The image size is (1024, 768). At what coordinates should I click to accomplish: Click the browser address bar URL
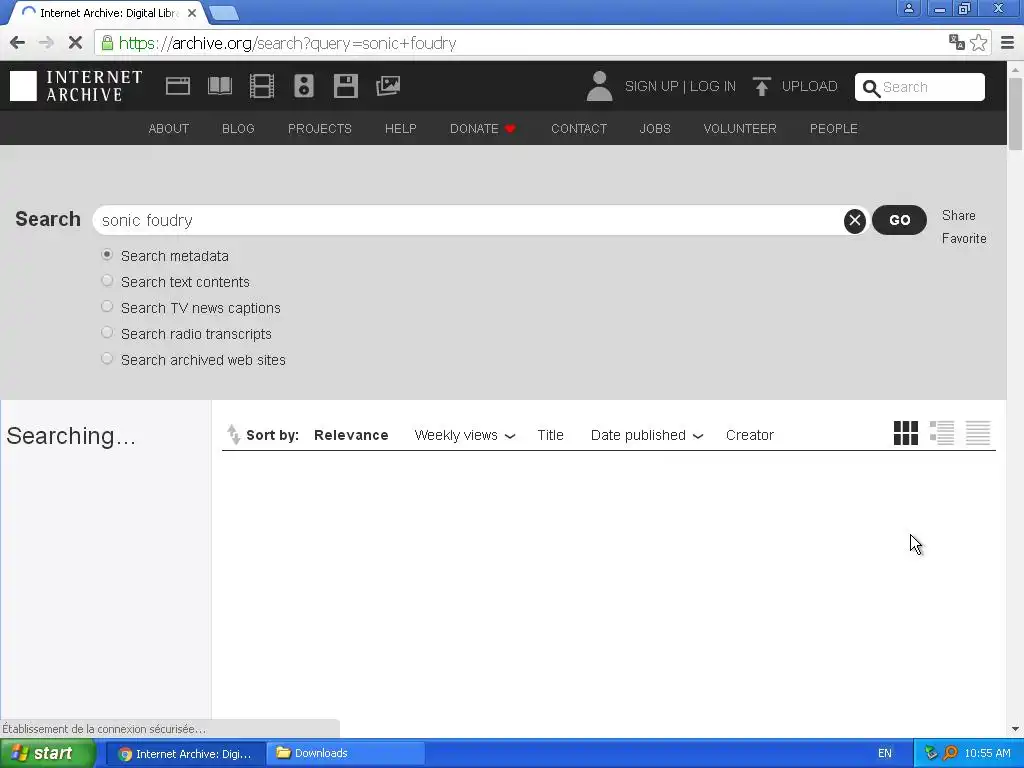point(287,43)
